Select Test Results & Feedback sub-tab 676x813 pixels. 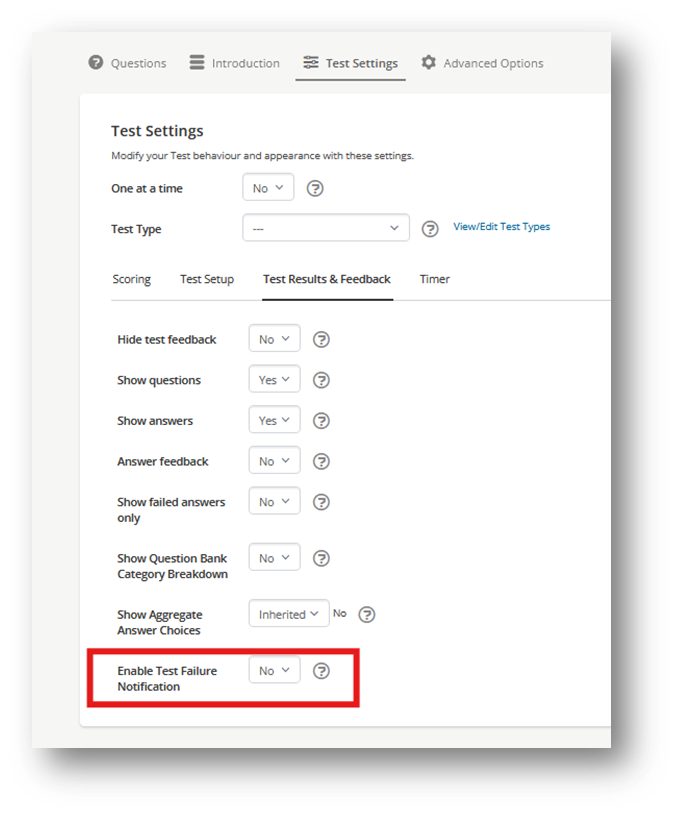point(327,279)
